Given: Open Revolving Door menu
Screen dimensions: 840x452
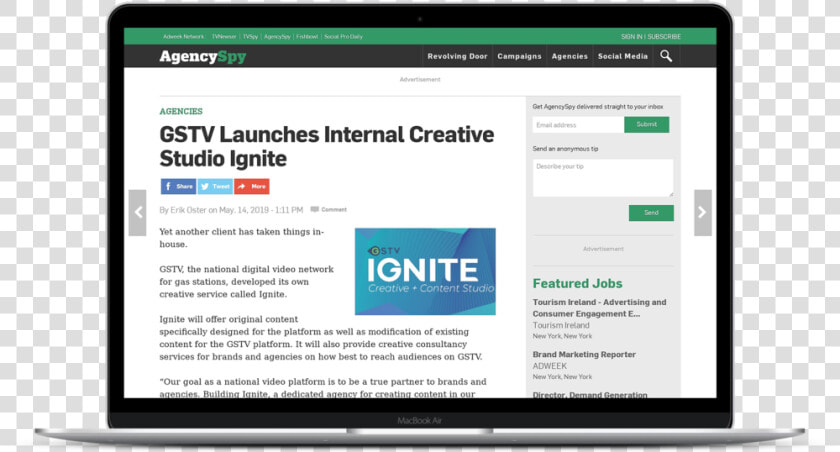Looking at the screenshot, I should (x=458, y=56).
